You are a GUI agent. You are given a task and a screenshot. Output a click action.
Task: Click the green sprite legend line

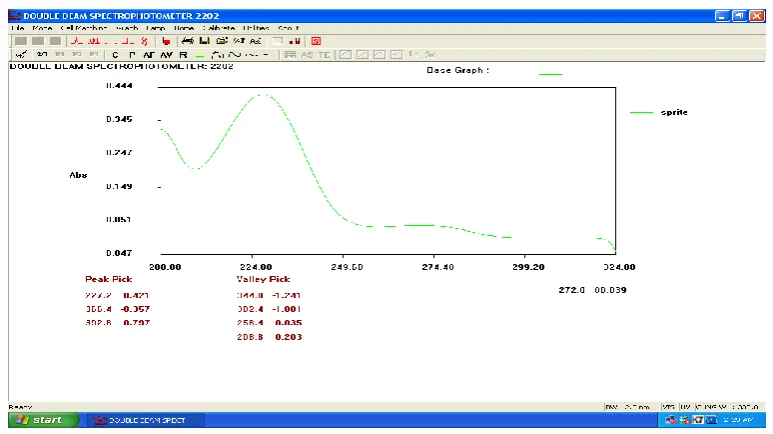coord(641,112)
